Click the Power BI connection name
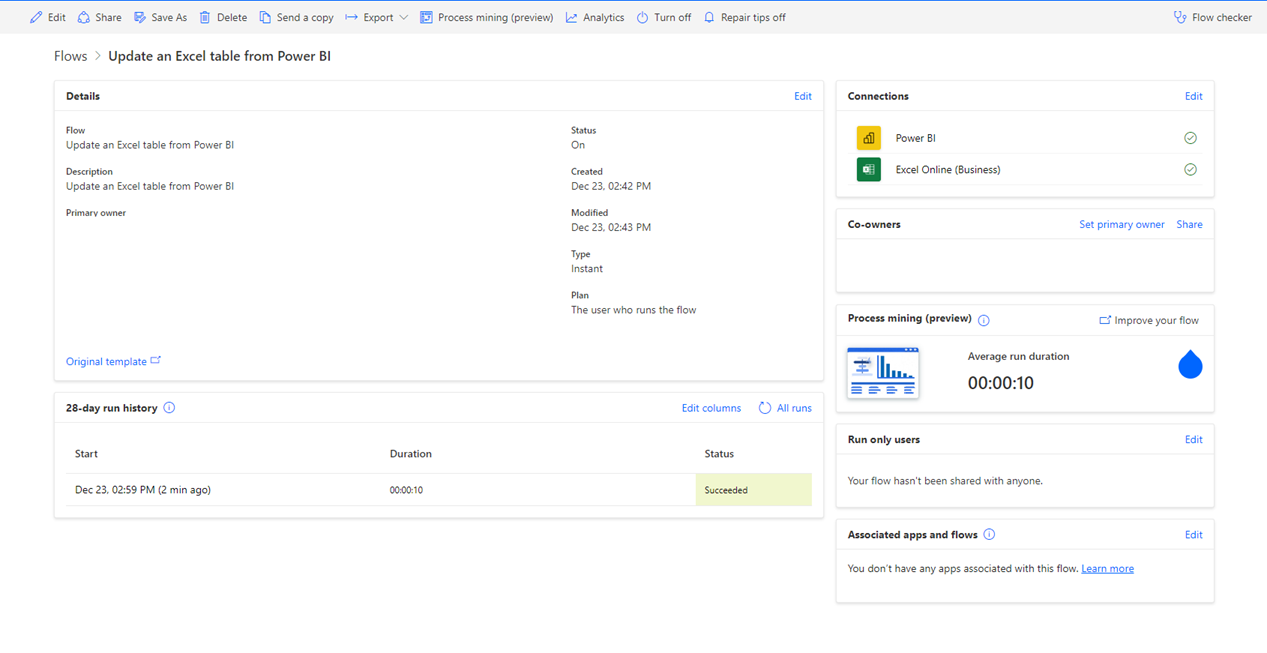1267x653 pixels. 916,138
